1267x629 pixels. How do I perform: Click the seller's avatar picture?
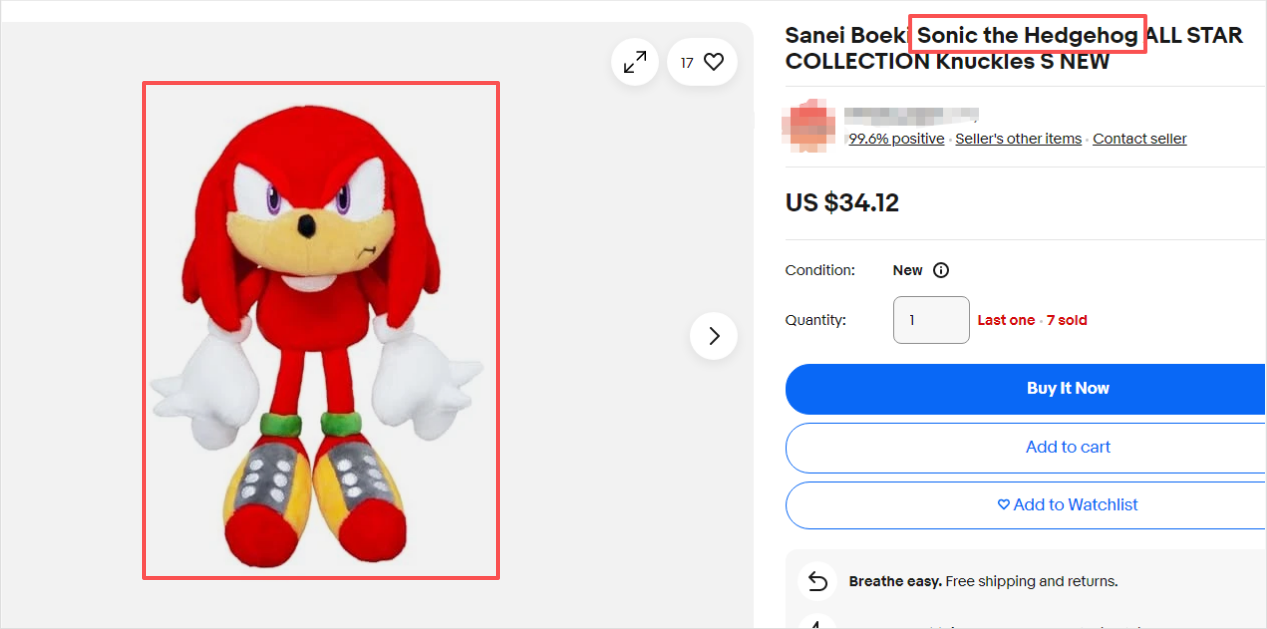coord(810,126)
